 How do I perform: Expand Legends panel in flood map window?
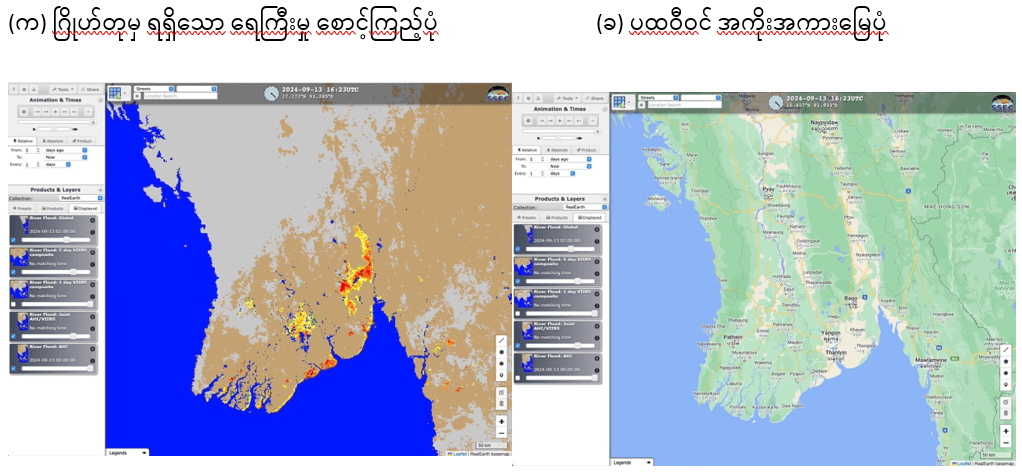pyautogui.click(x=127, y=452)
